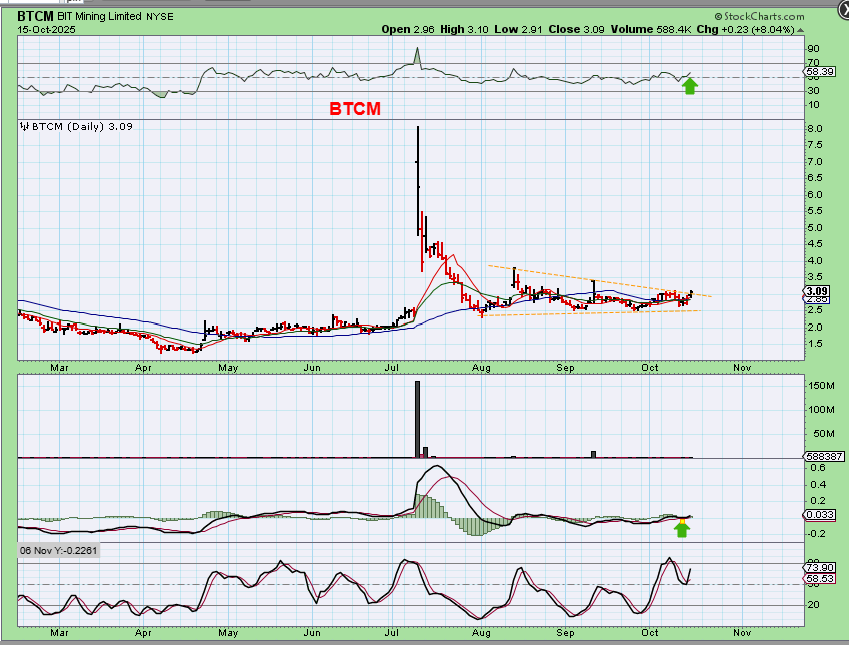849x645 pixels.
Task: Click the 50M volume axis label
Action: coord(823,434)
